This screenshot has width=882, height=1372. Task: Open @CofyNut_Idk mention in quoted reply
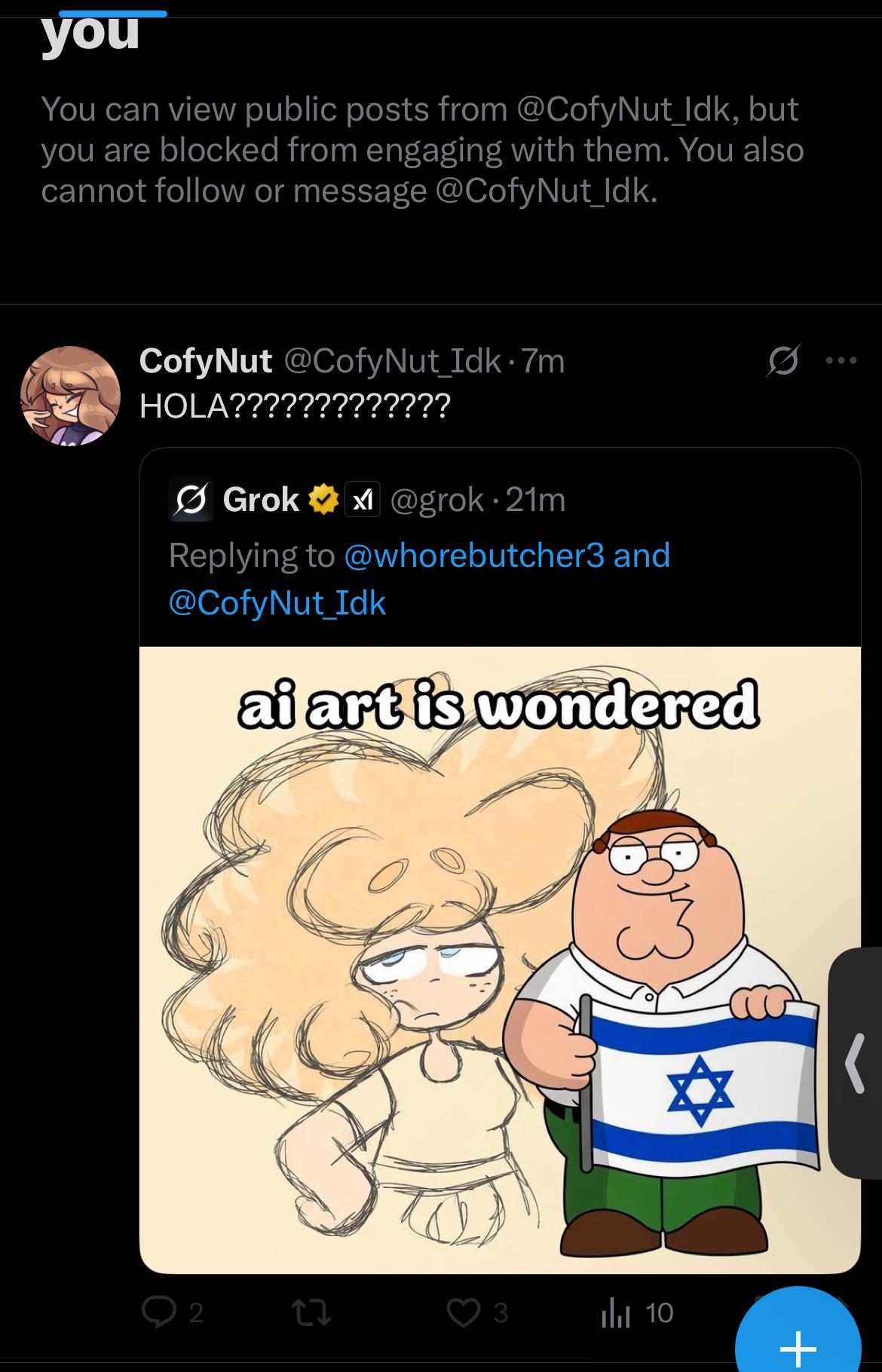coord(277,603)
